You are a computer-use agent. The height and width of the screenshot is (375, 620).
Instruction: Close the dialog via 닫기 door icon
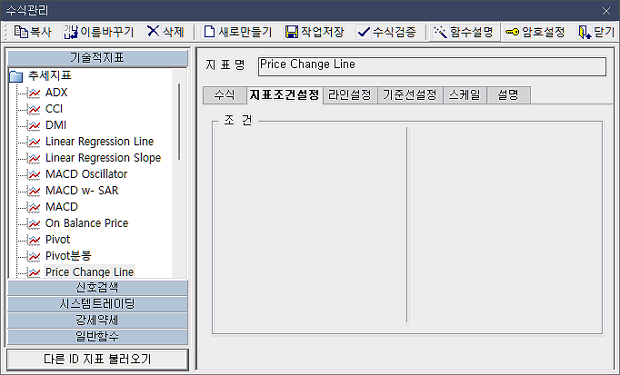[x=584, y=32]
